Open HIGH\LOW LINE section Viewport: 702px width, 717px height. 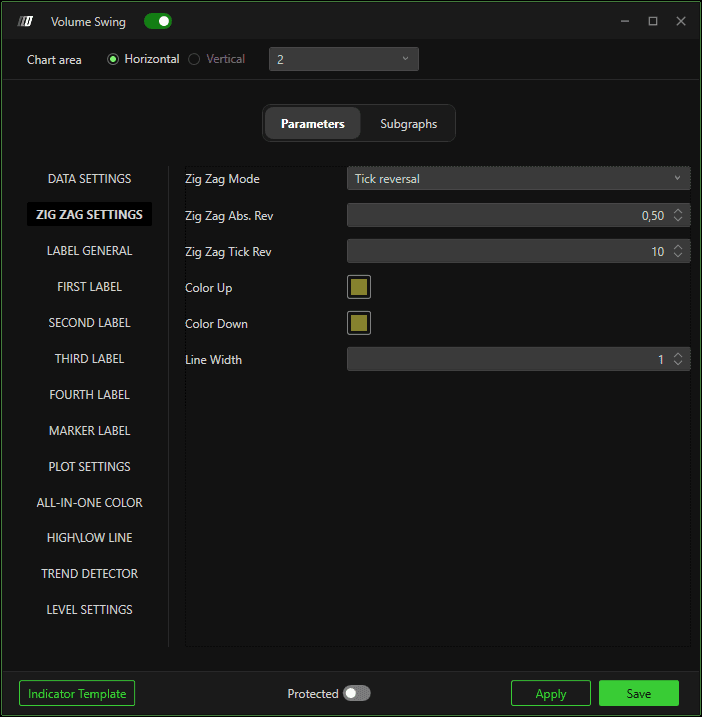(x=90, y=538)
